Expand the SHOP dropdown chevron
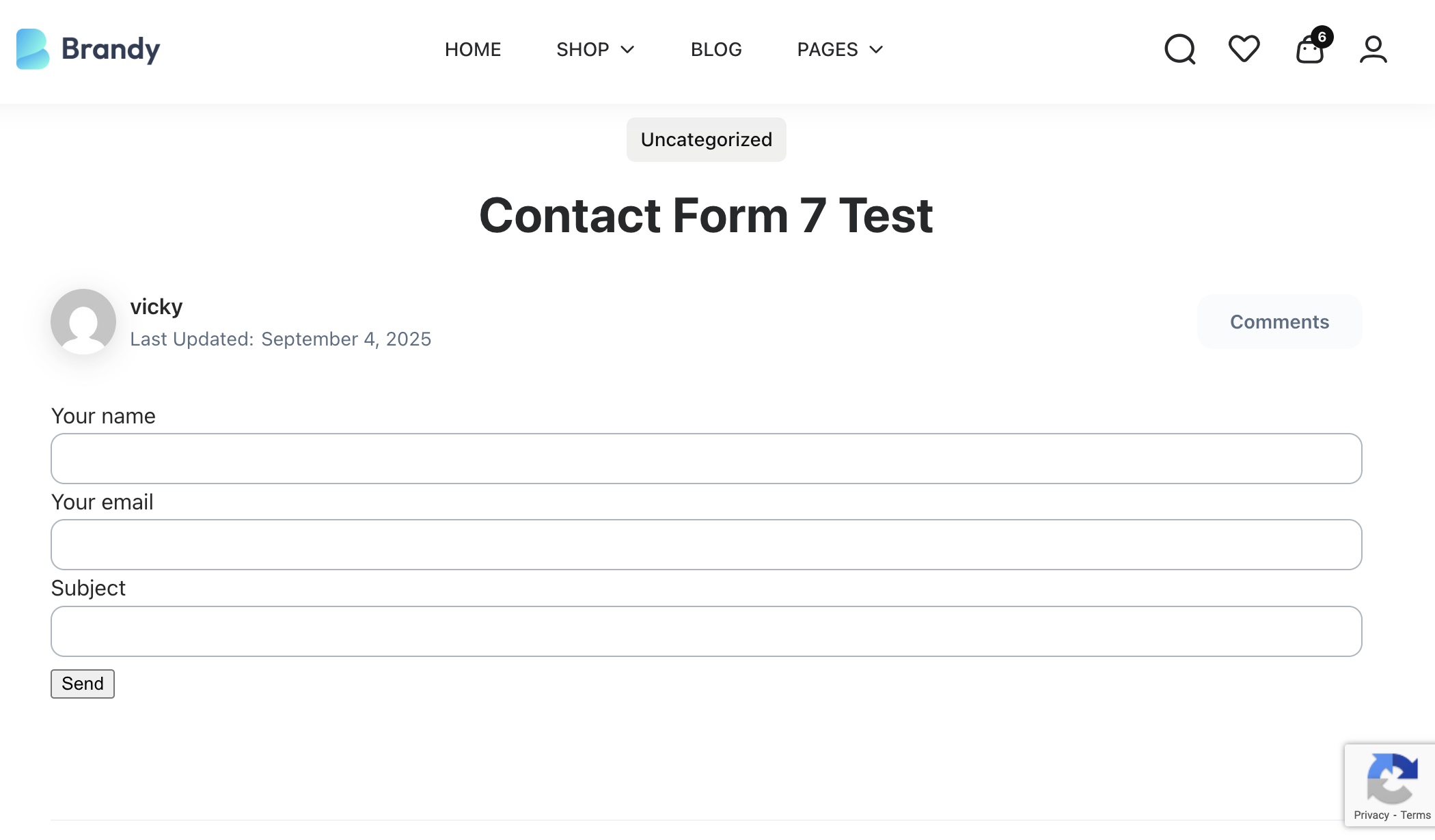Image resolution: width=1435 pixels, height=840 pixels. pos(627,49)
